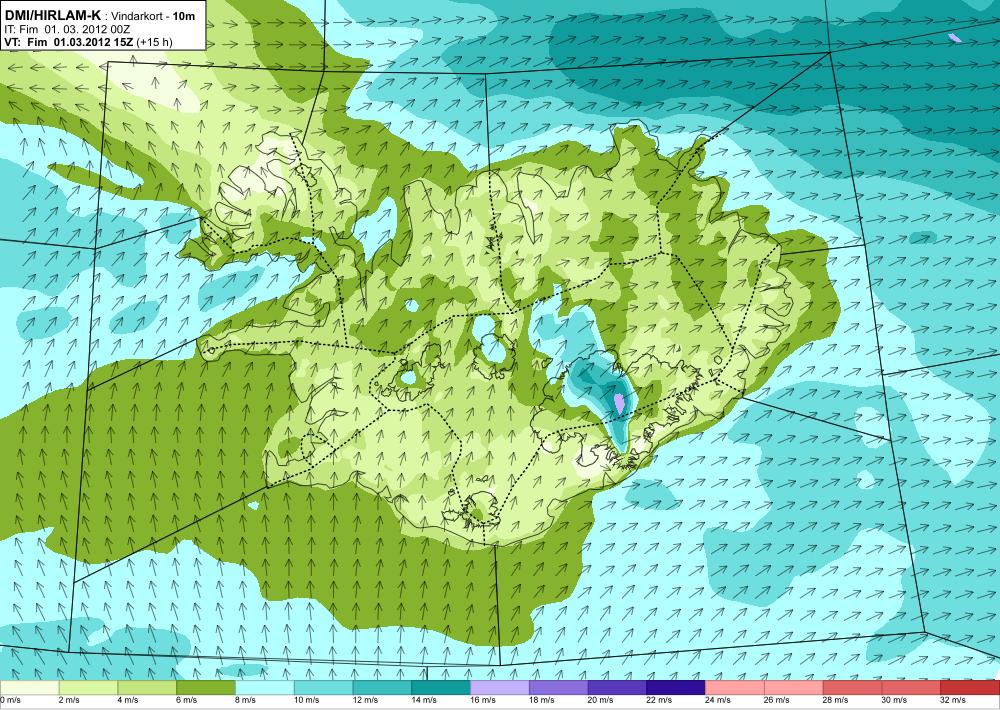Viewport: 1000px width, 710px height.
Task: Click the 12–14 m/s teal legend swatch
Action: (x=382, y=688)
